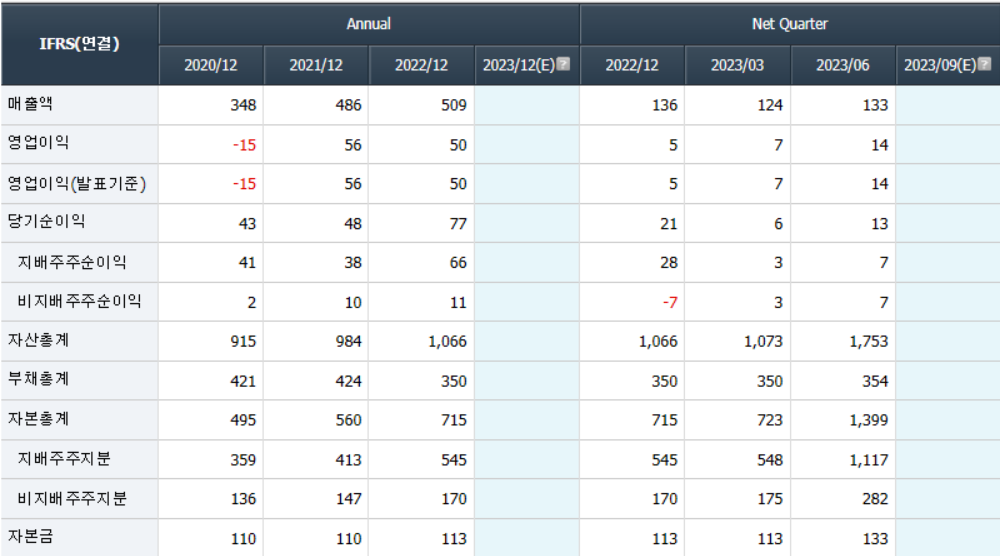Click 매출액 quarterly value 124 for 2023/03
This screenshot has width=1000, height=556.
coord(770,105)
